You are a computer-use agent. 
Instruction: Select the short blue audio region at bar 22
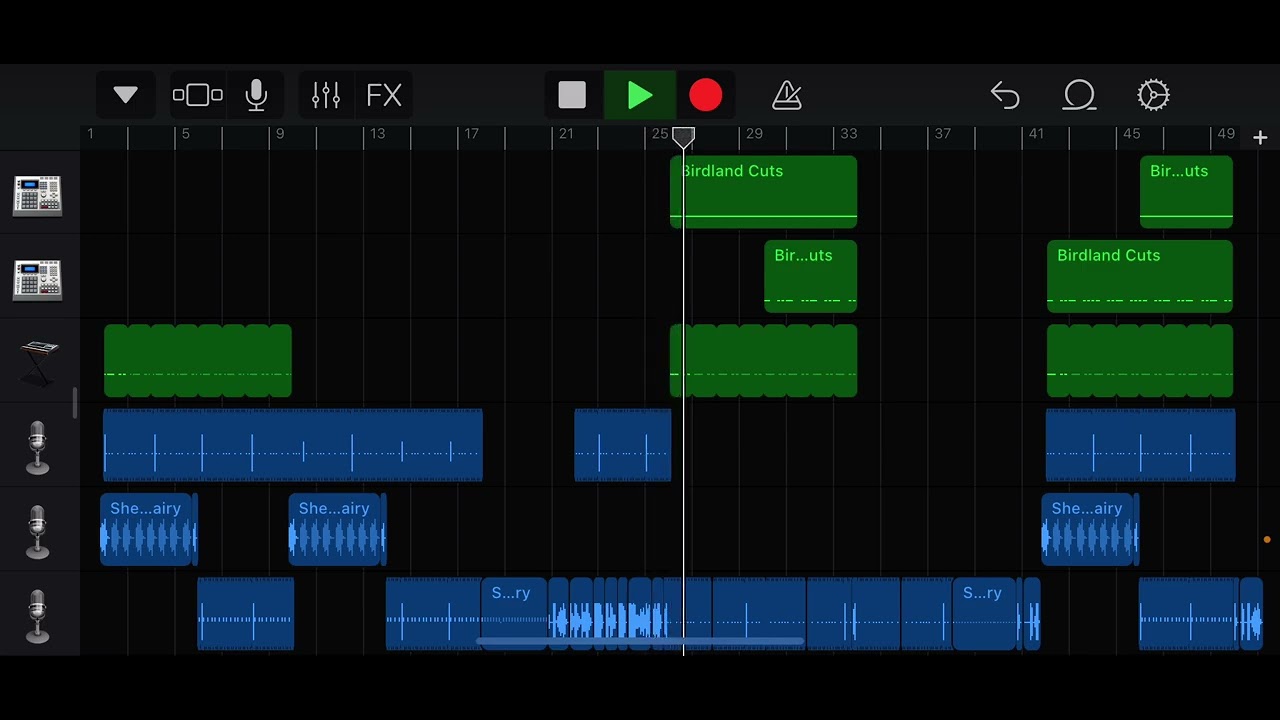click(x=623, y=445)
